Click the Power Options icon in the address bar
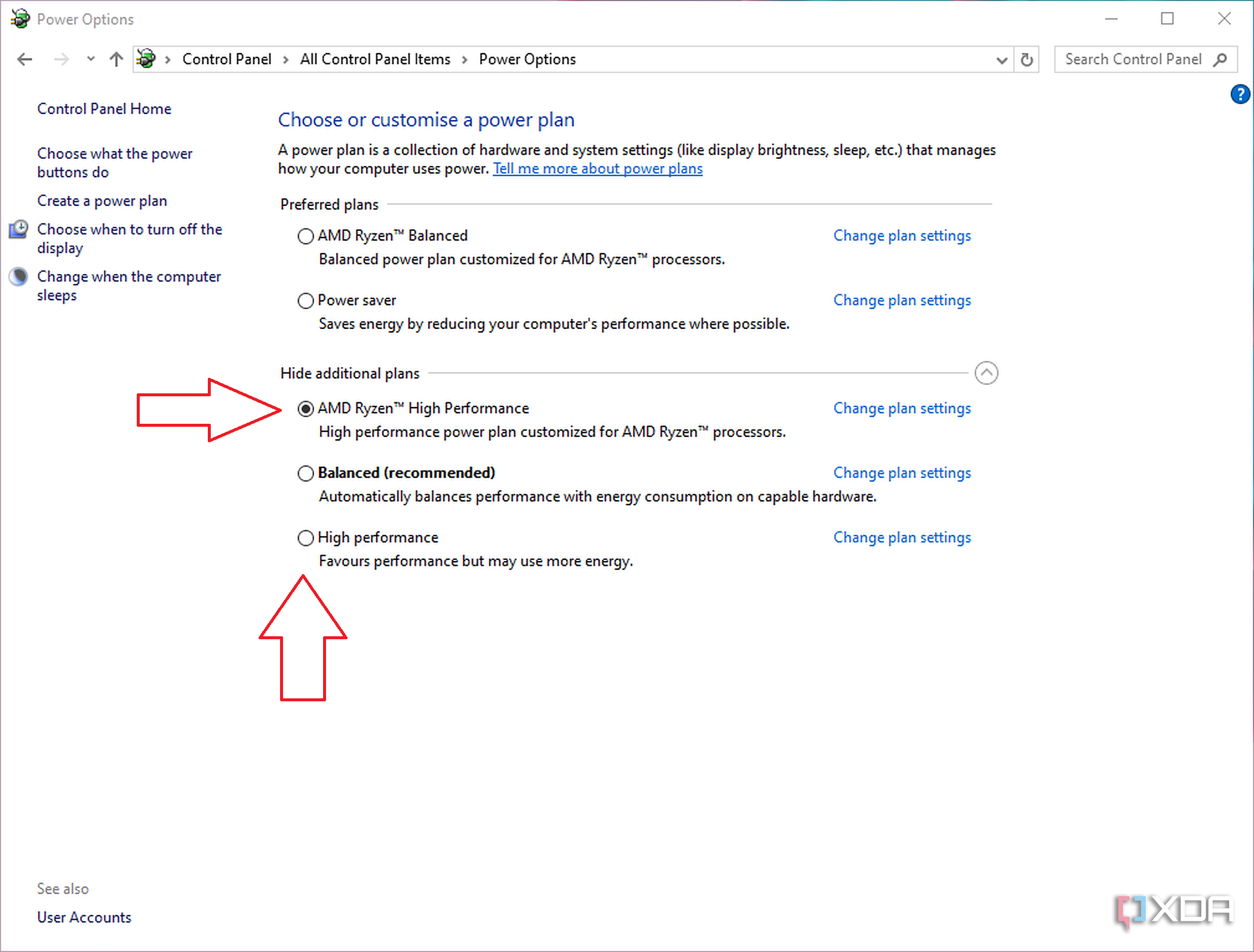This screenshot has height=952, width=1254. point(146,59)
